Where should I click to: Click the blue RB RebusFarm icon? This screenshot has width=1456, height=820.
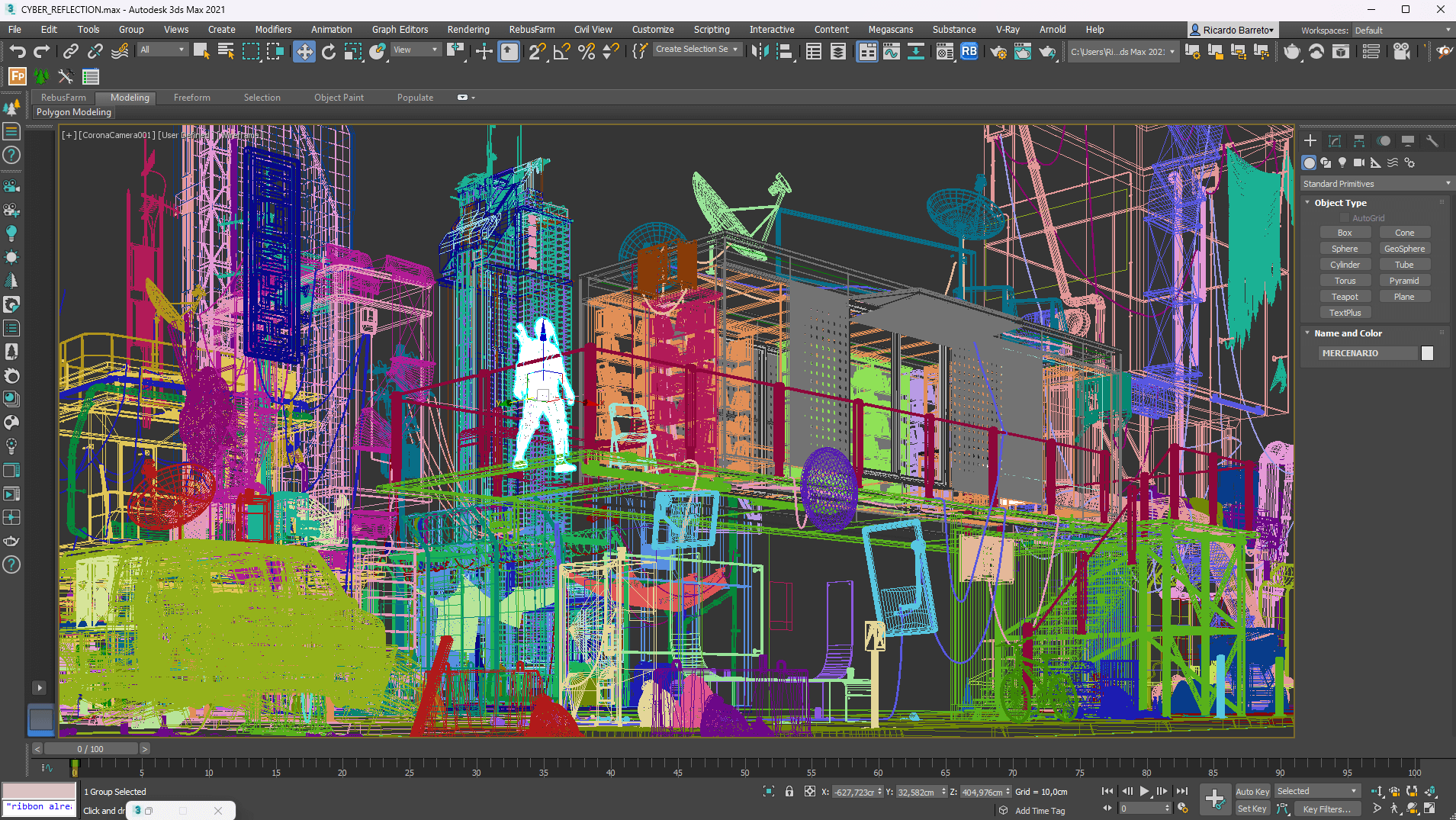(969, 51)
